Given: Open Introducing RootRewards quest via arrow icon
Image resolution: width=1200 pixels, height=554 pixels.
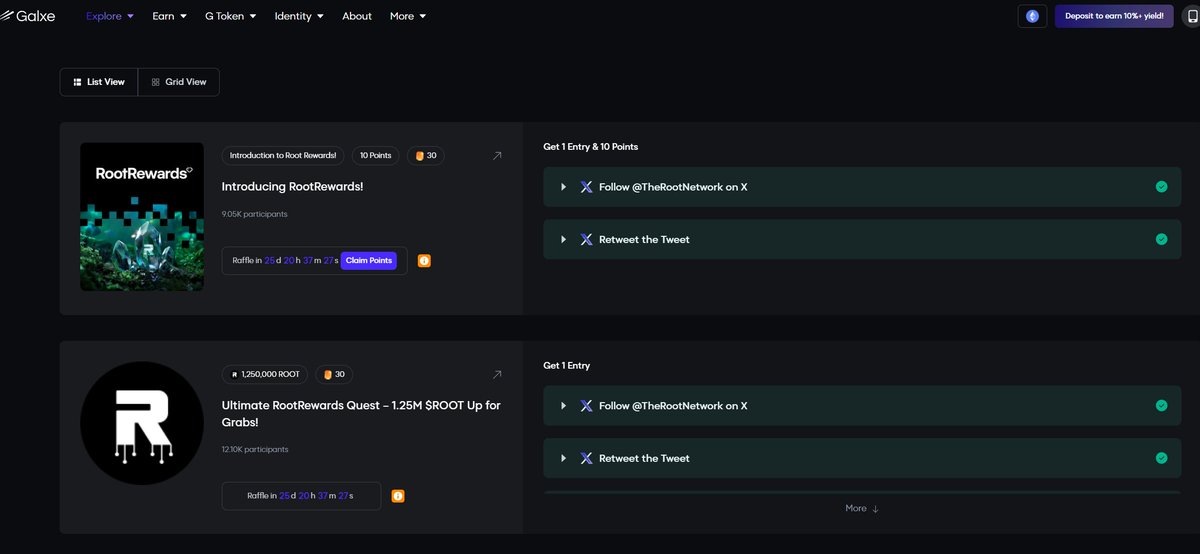Looking at the screenshot, I should (x=497, y=155).
